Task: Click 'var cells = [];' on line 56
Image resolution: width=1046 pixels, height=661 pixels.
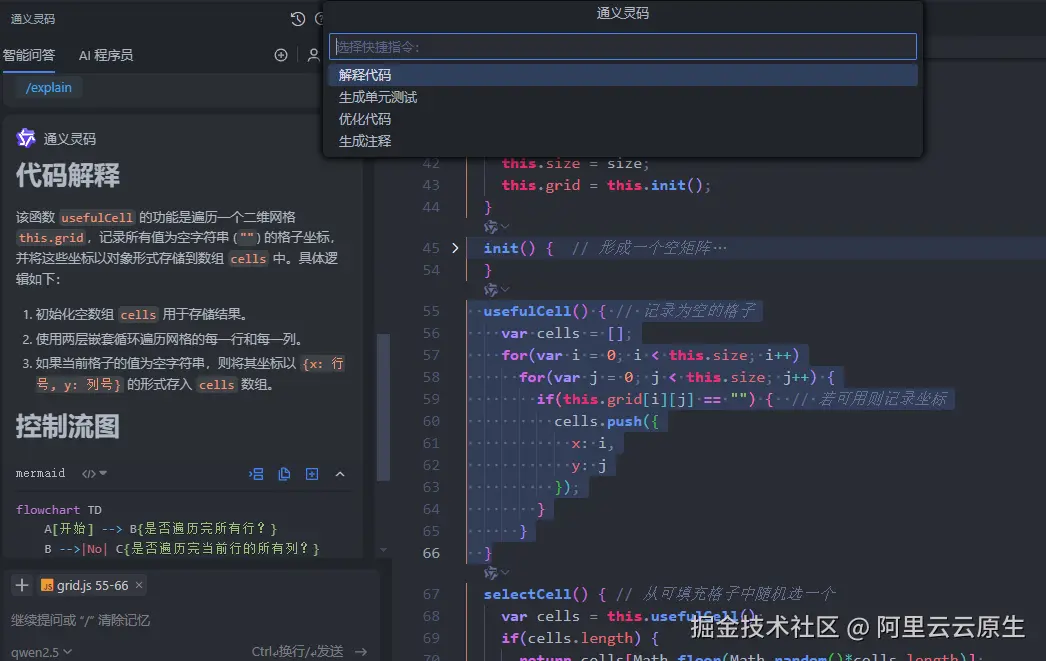Action: click(x=566, y=333)
